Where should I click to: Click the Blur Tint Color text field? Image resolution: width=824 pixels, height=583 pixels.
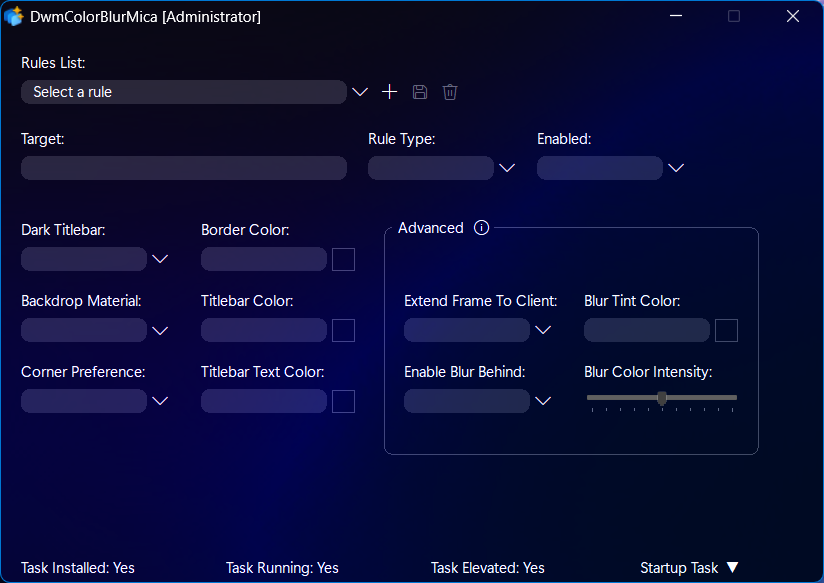point(647,330)
